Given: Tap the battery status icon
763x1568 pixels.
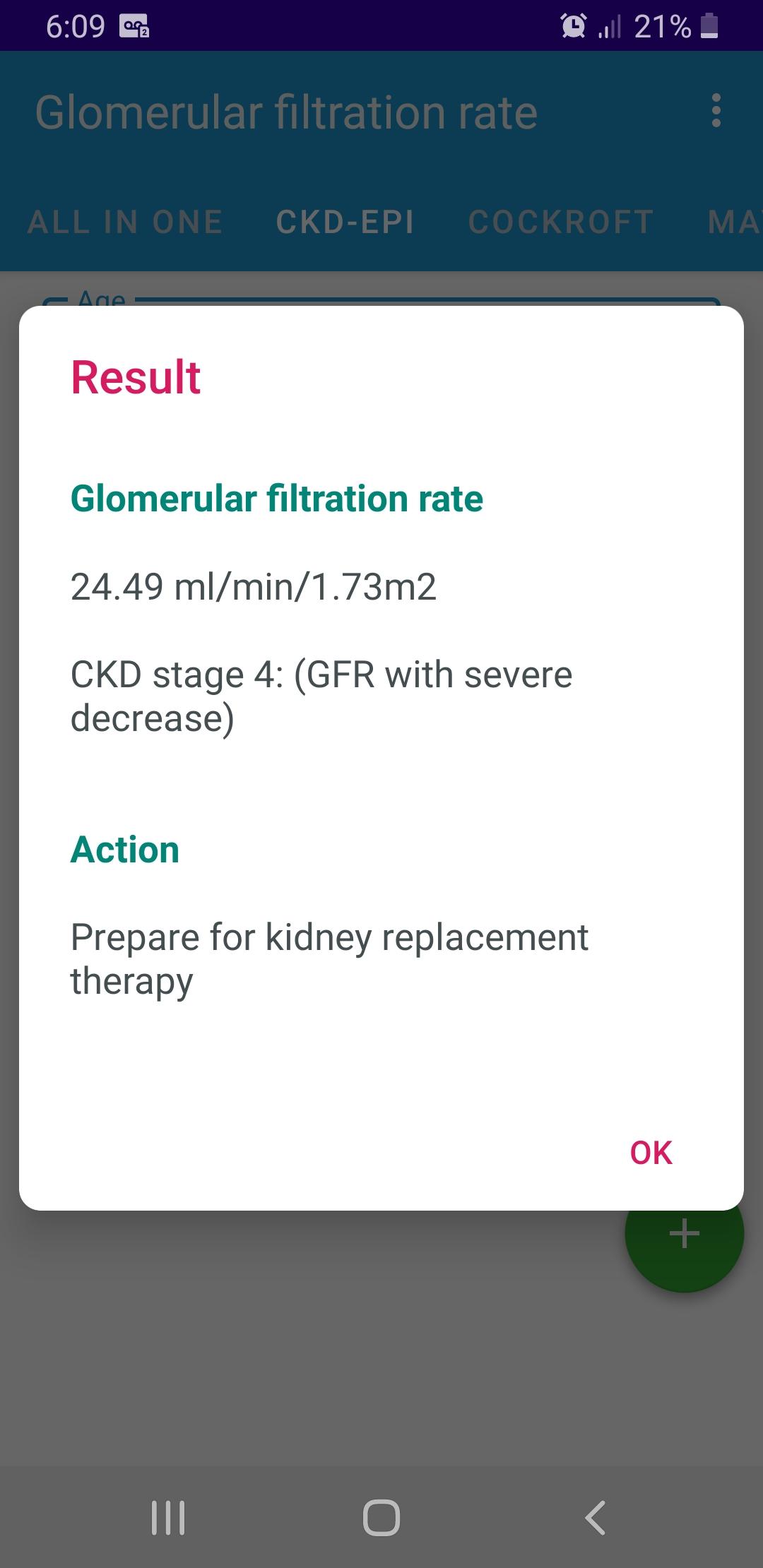Looking at the screenshot, I should [709, 26].
